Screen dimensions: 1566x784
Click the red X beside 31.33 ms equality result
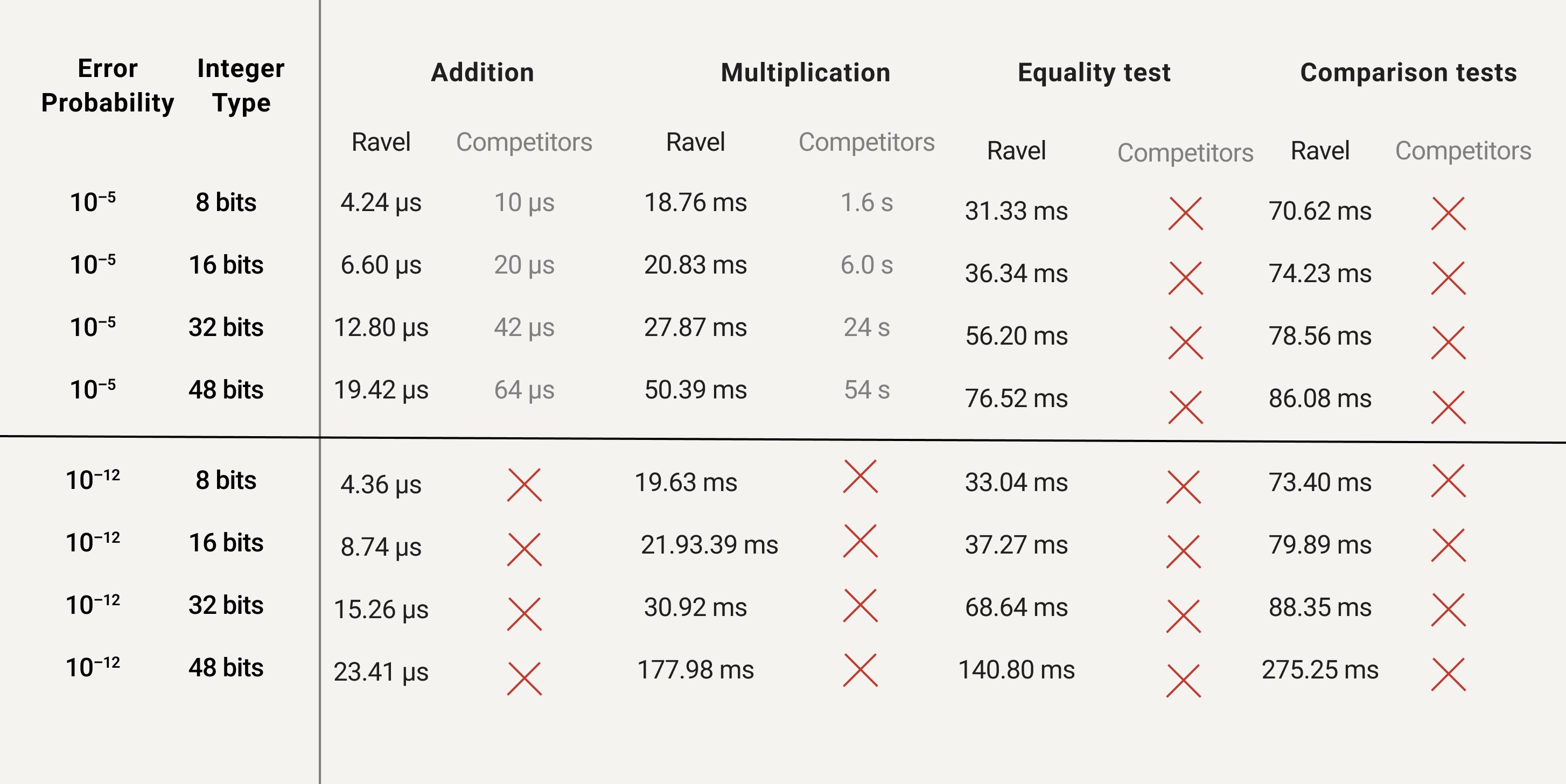coord(1185,213)
